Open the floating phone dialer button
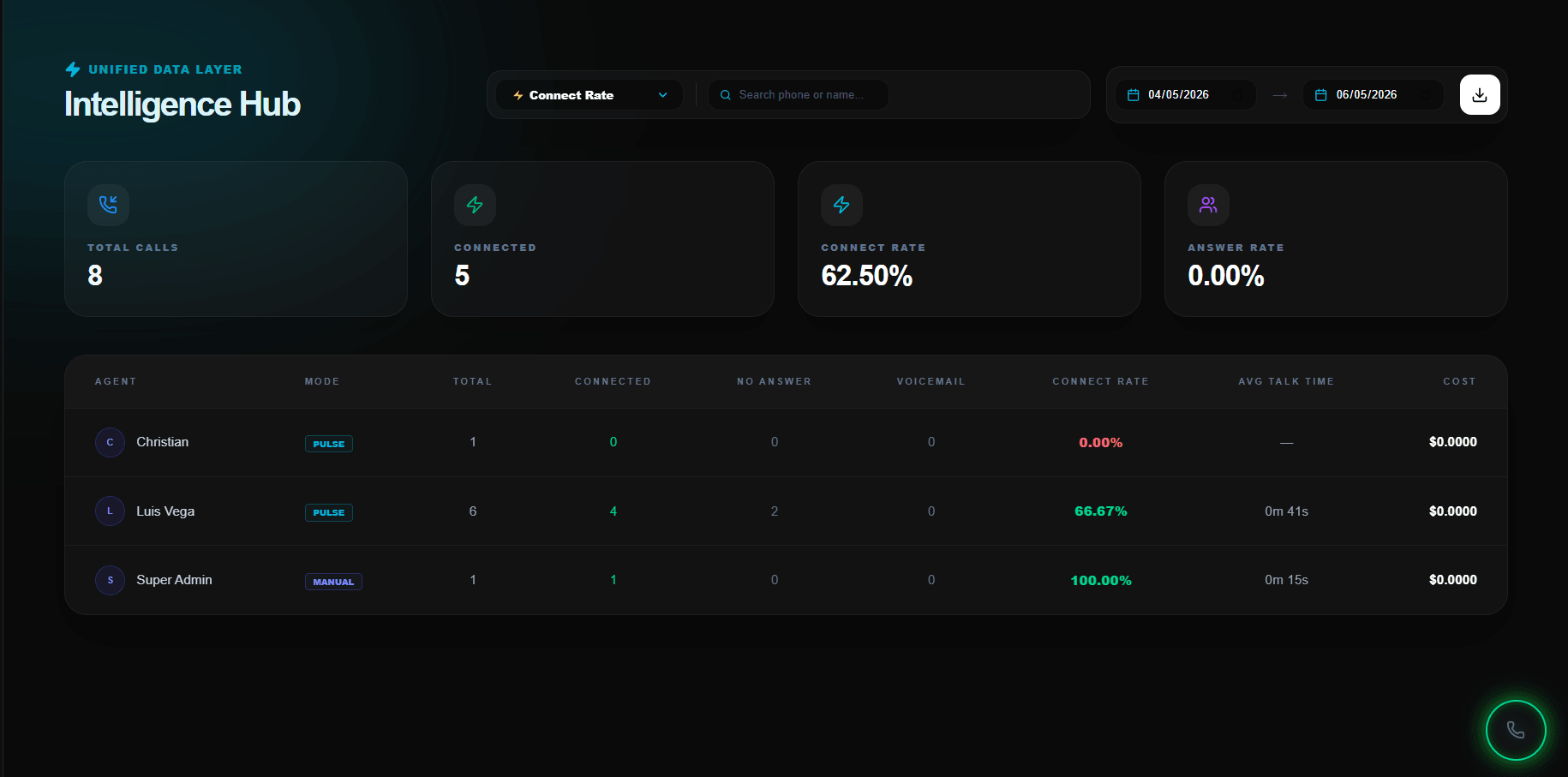The image size is (1568, 777). (1516, 730)
